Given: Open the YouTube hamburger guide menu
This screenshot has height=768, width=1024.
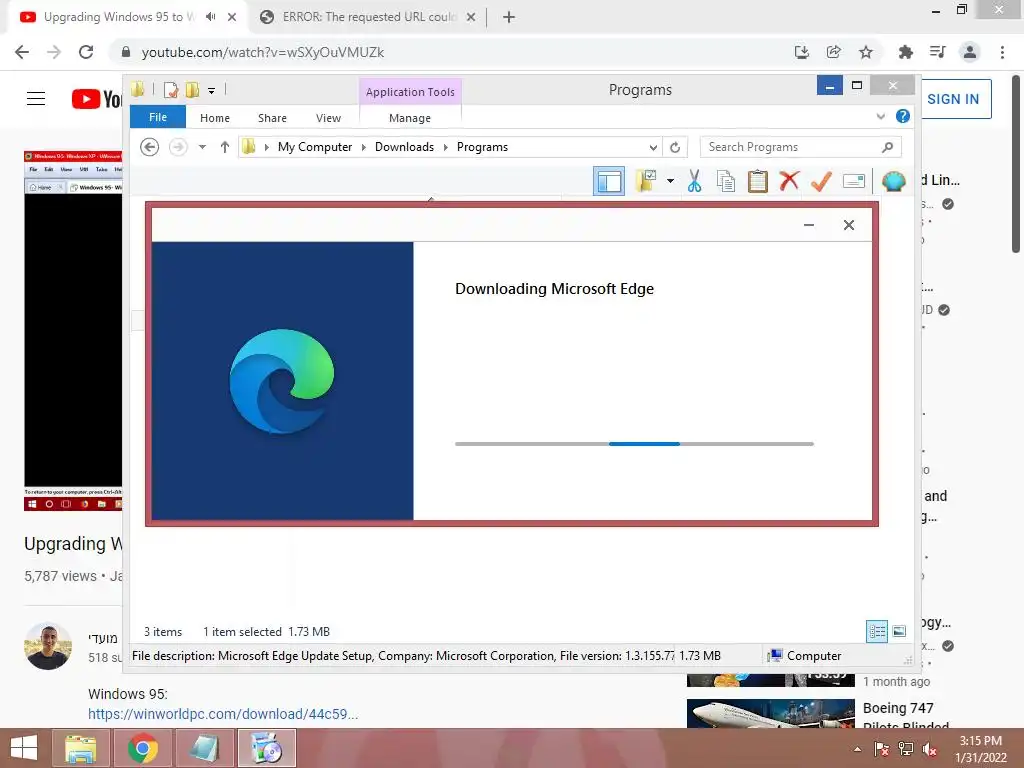Looking at the screenshot, I should [x=36, y=99].
